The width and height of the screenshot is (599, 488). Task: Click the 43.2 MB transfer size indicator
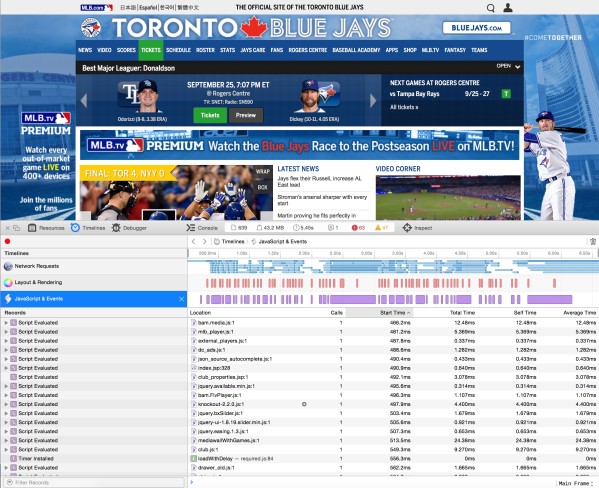[270, 228]
